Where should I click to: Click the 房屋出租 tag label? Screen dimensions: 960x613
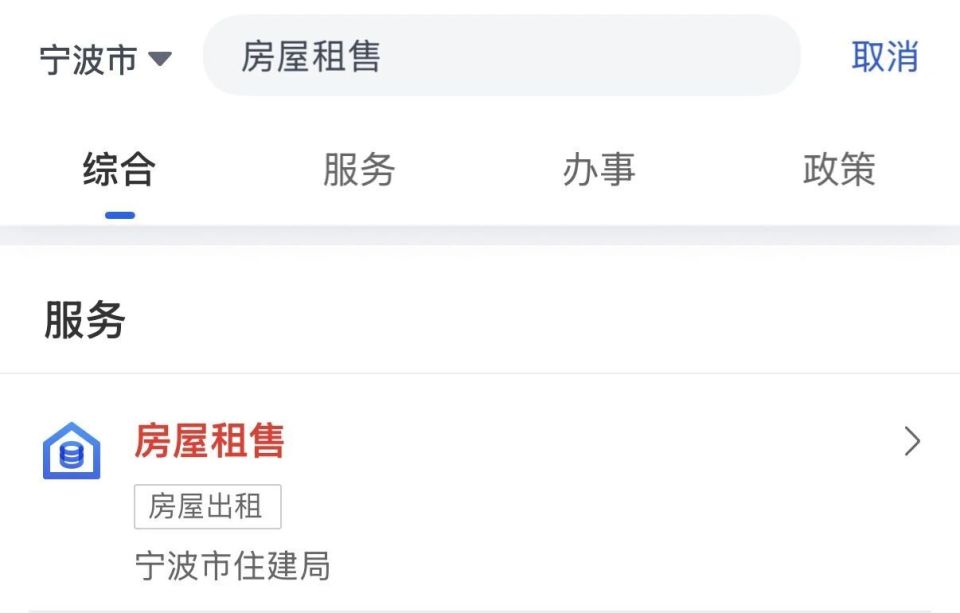click(x=207, y=507)
